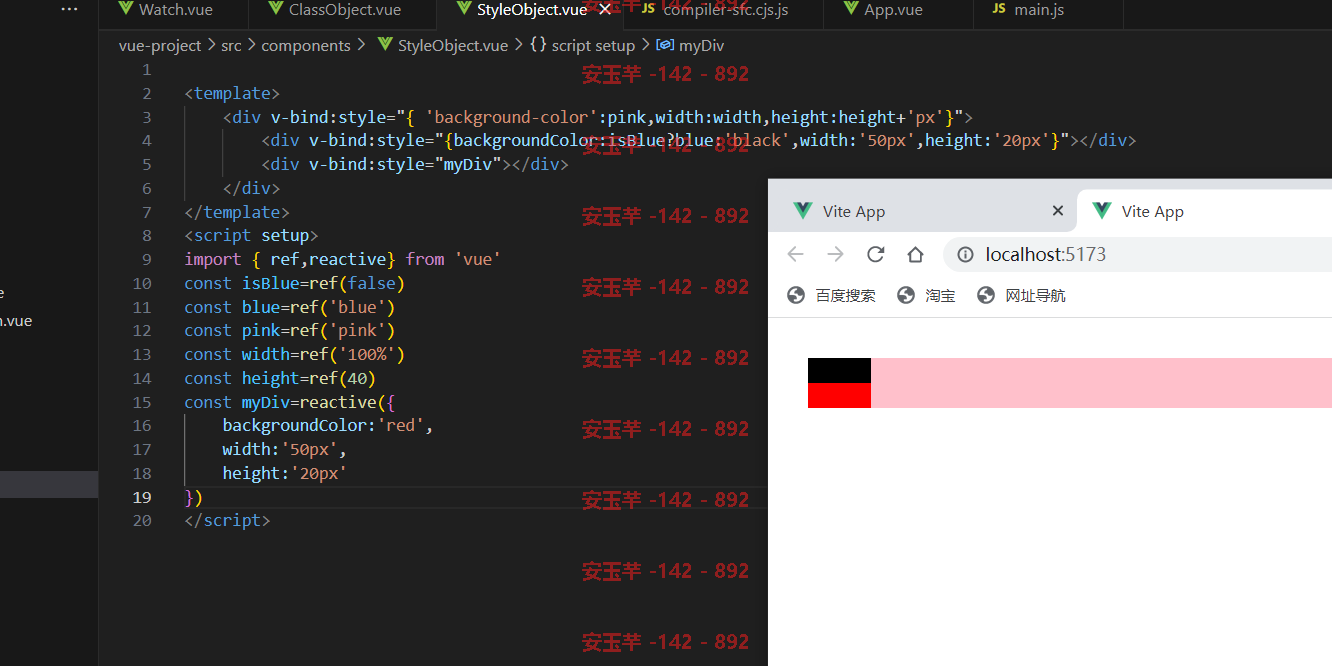Reload the localhost page
Image resolution: width=1332 pixels, height=666 pixels.
(876, 254)
